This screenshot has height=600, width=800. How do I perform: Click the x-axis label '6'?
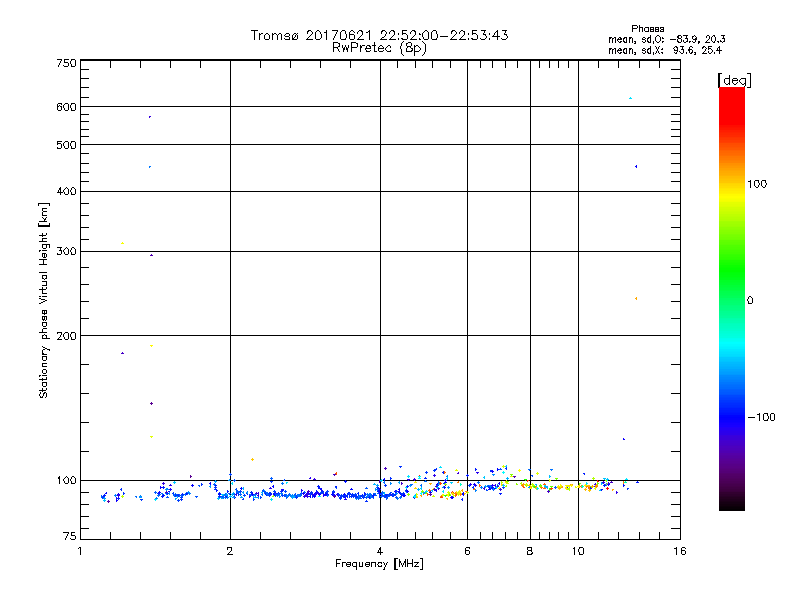(467, 551)
